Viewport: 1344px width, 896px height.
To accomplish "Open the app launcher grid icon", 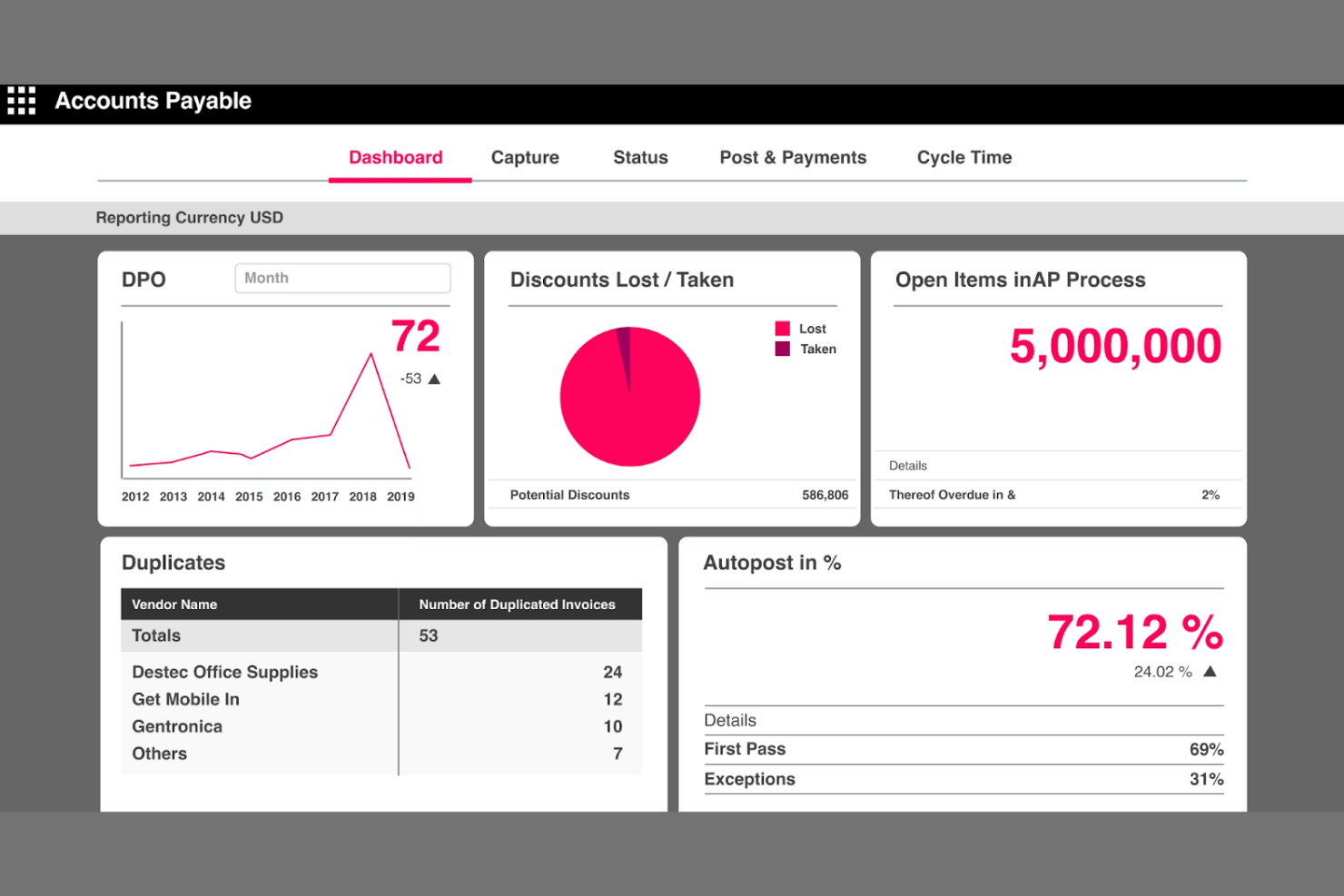I will coord(21,101).
